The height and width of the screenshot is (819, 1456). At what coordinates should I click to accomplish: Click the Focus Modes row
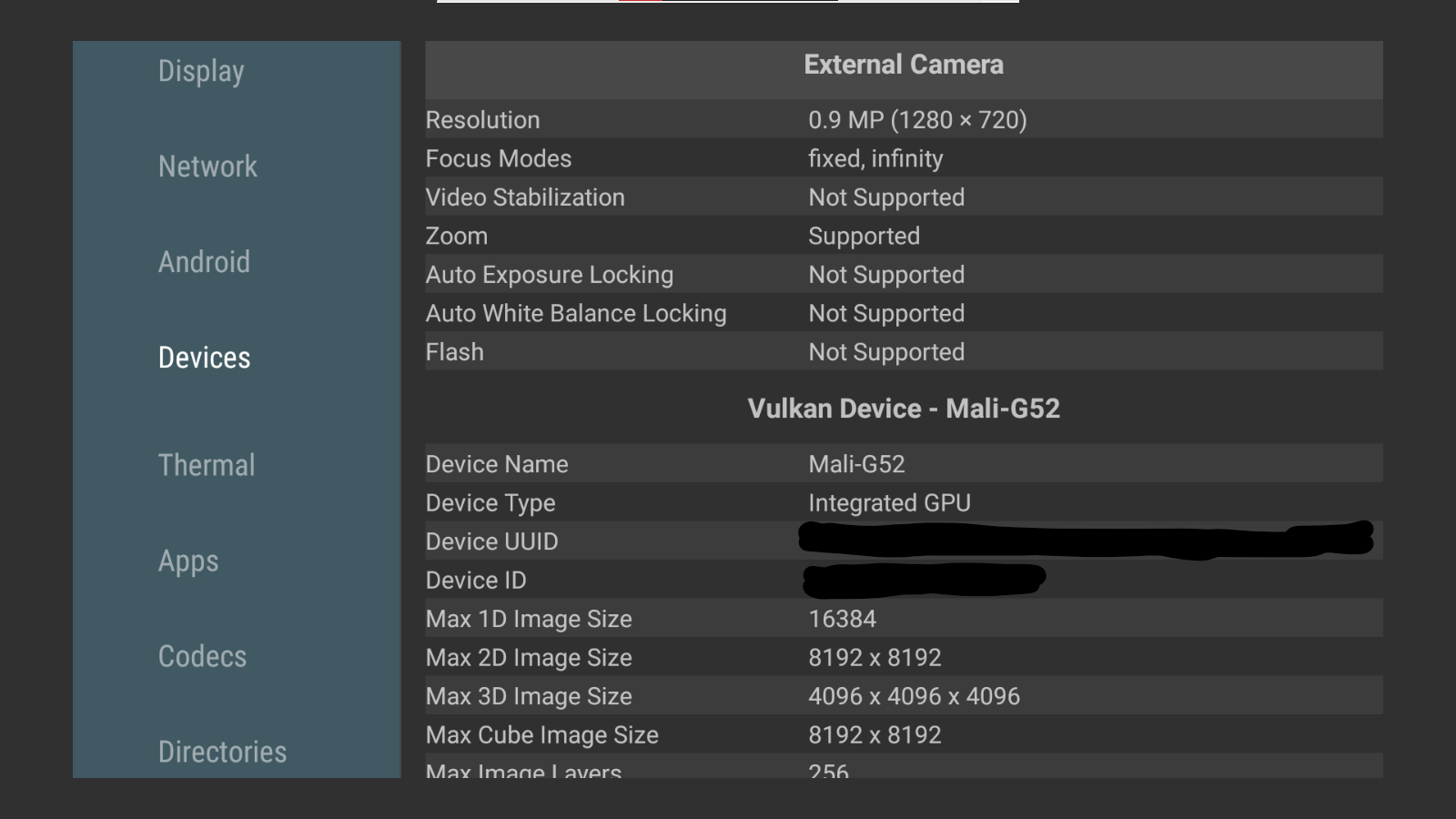point(904,158)
